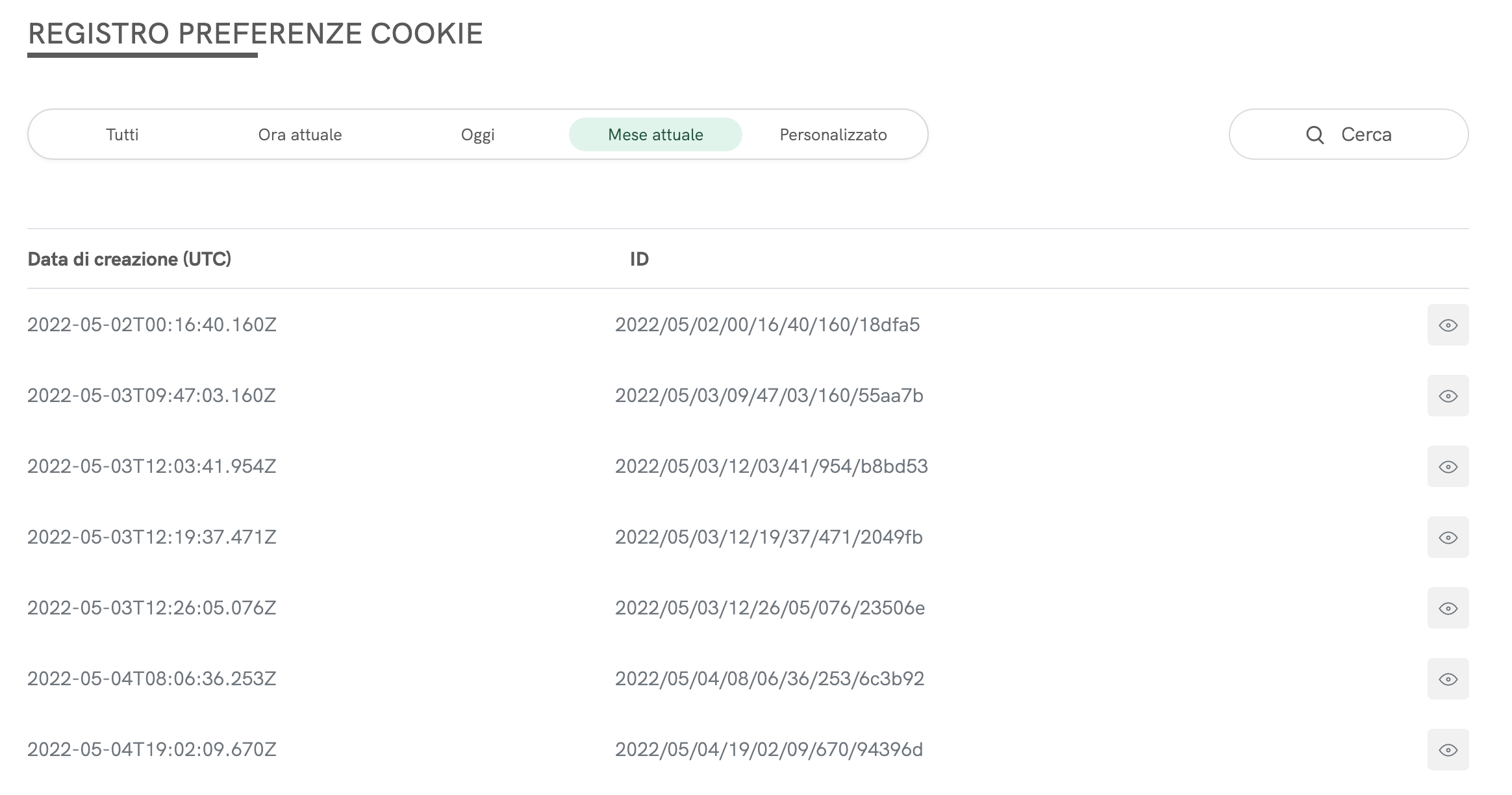Open details for record 6c3b92
The image size is (1512, 795).
(x=1448, y=679)
